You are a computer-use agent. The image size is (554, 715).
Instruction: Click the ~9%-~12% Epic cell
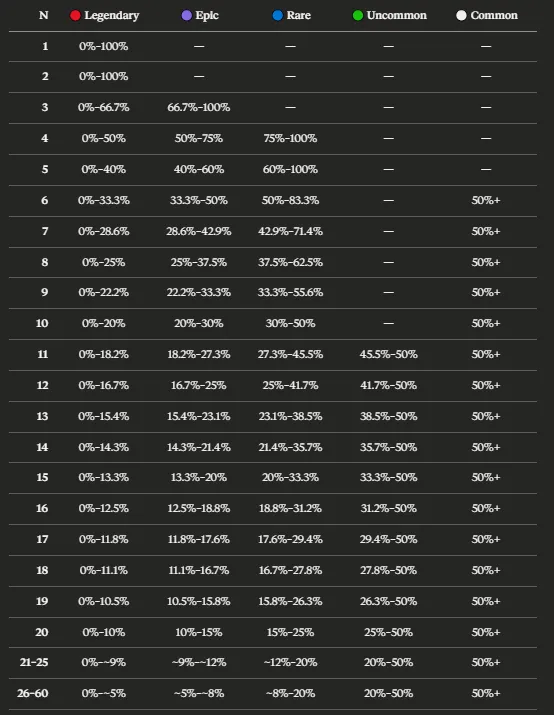(199, 662)
